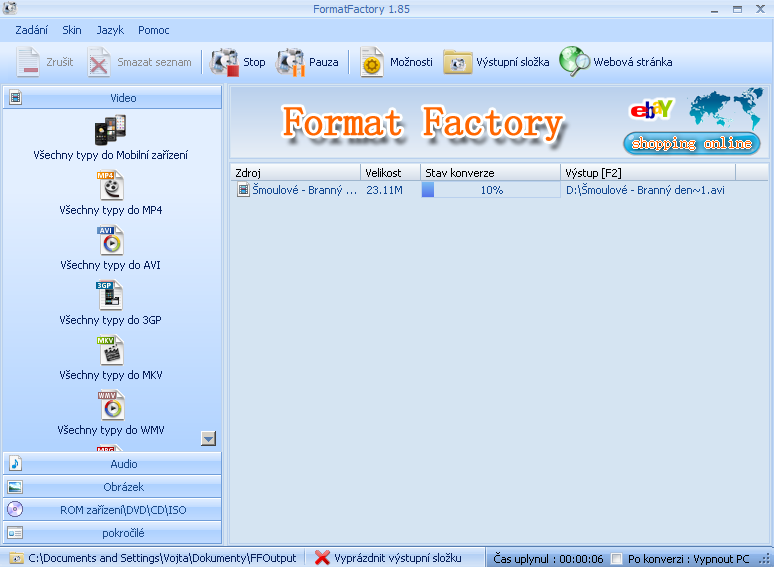Sort by the Velikost column header
This screenshot has width=774, height=567.
click(x=390, y=173)
